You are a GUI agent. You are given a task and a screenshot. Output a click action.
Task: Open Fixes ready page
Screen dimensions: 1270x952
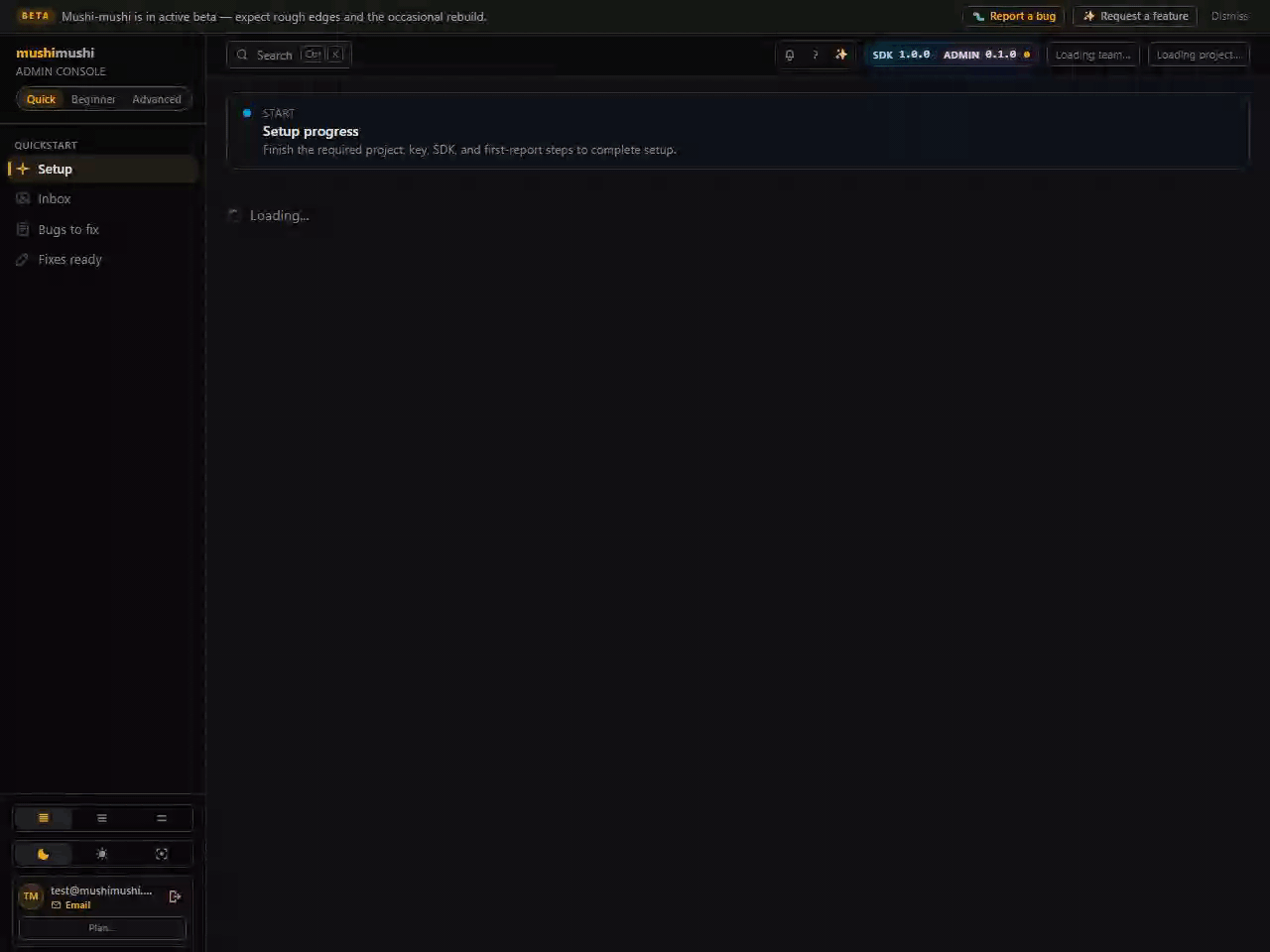coord(103,260)
